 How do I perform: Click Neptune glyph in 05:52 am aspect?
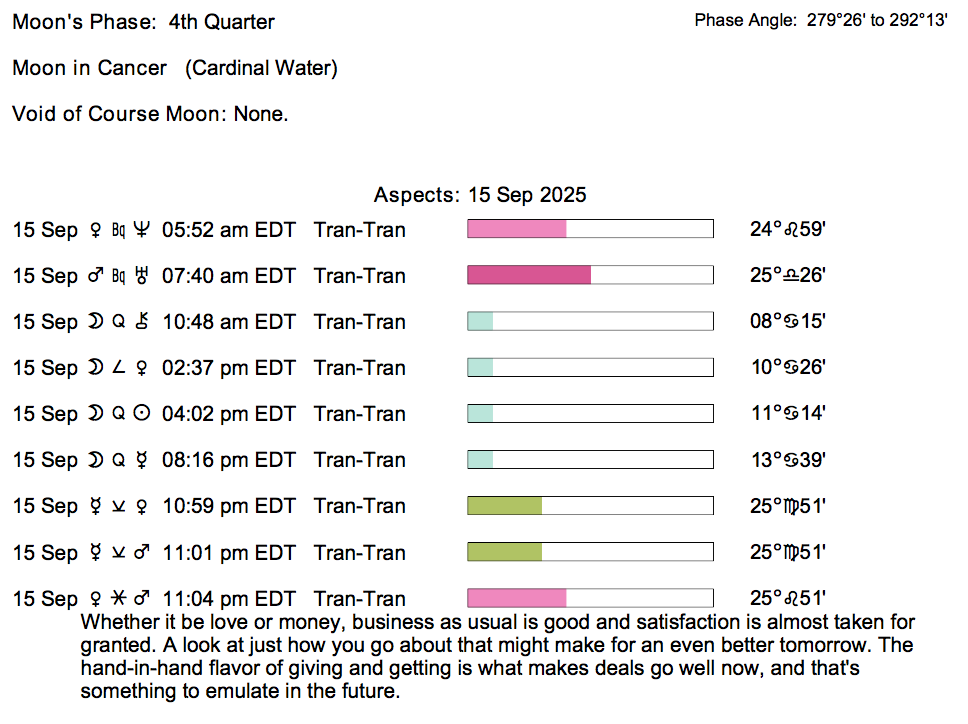pyautogui.click(x=141, y=230)
